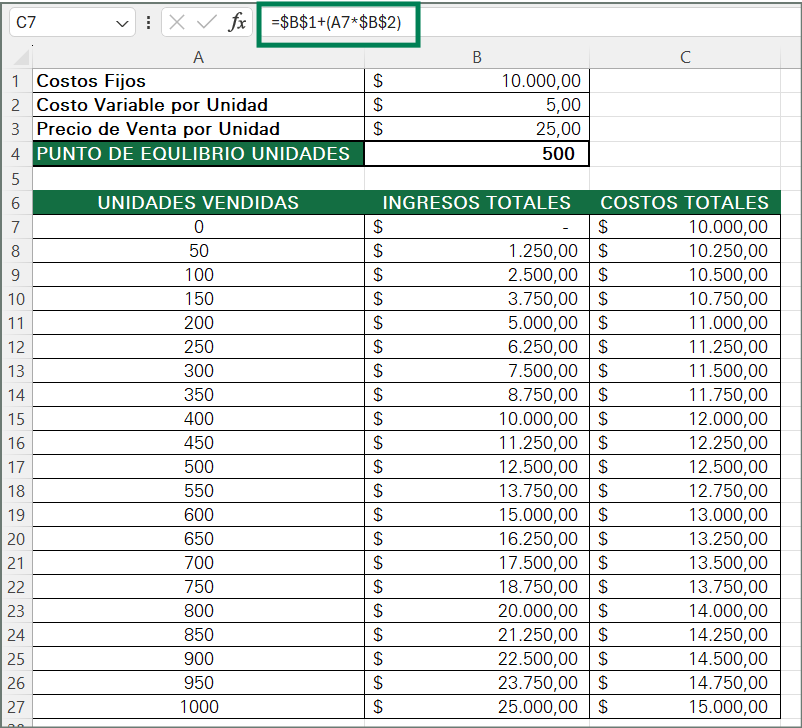This screenshot has height=728, width=802.
Task: Select cost cell showing 14.250,00
Action: (685, 635)
